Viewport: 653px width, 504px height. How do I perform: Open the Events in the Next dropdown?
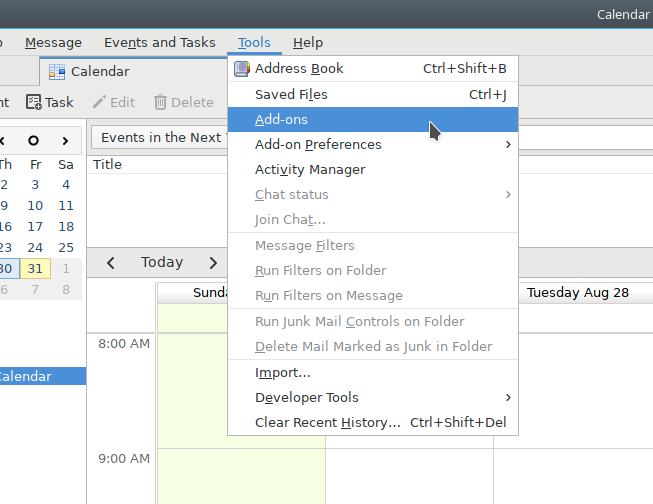click(x=160, y=137)
